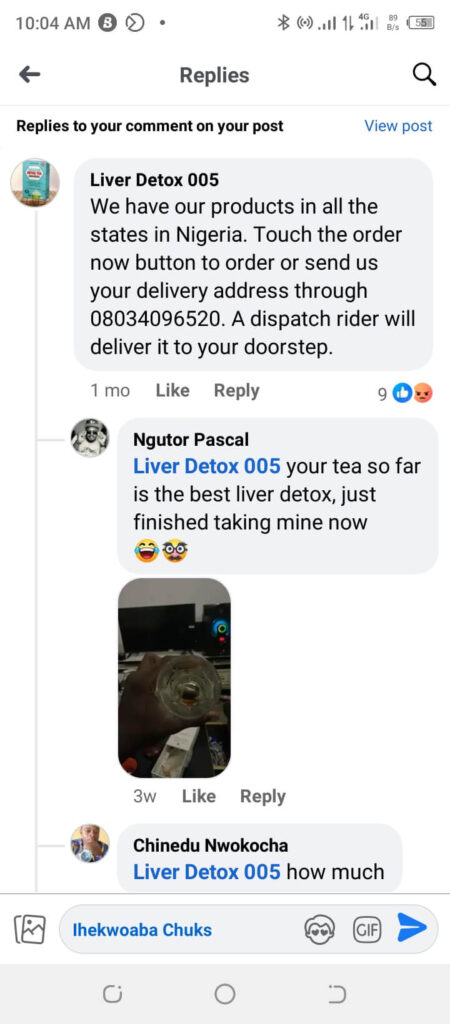
Task: Open search with the magnifier icon
Action: [x=425, y=75]
